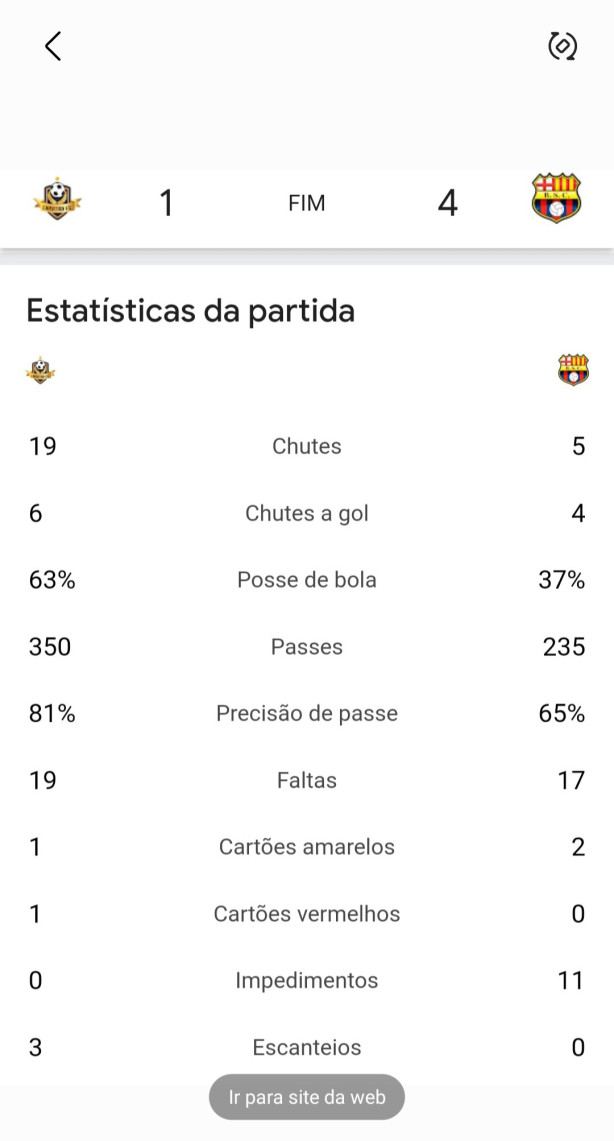Select the home team score 1

click(167, 203)
